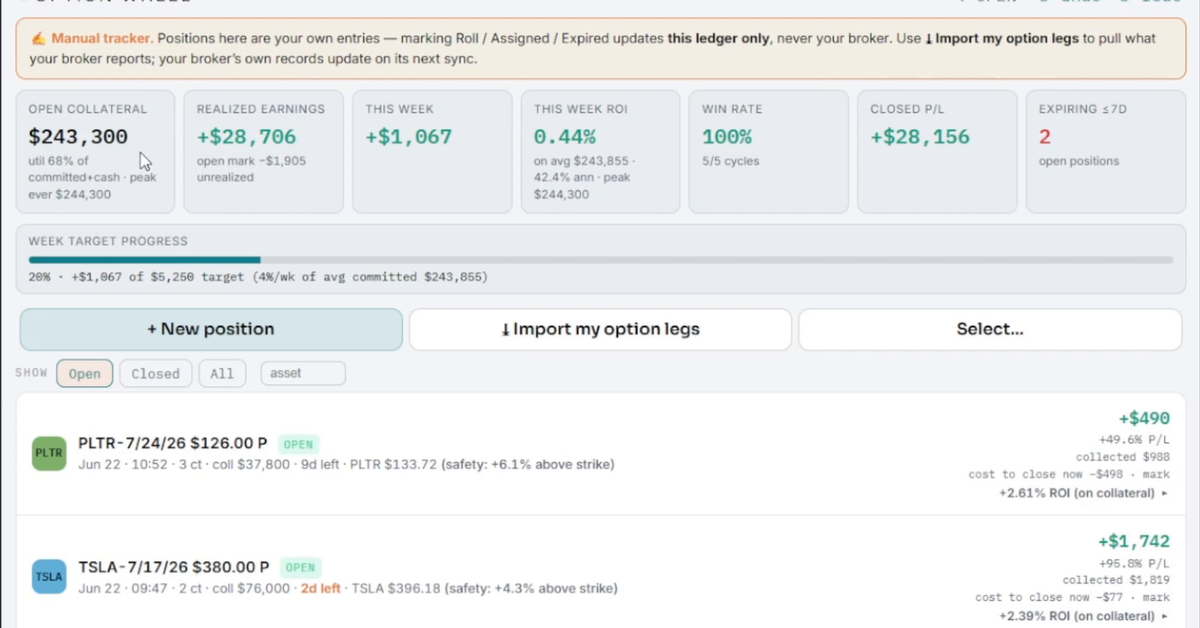Open the Expiring ≤7D card
1200x628 pixels.
1105,151
